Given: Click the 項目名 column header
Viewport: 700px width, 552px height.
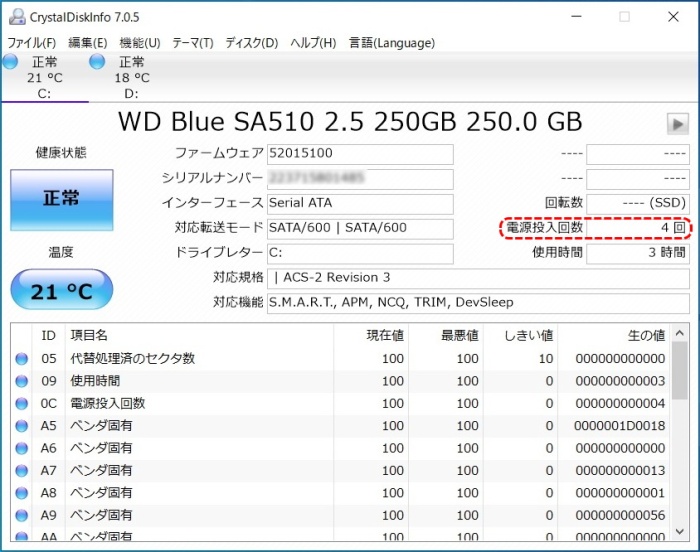Looking at the screenshot, I should tap(199, 335).
